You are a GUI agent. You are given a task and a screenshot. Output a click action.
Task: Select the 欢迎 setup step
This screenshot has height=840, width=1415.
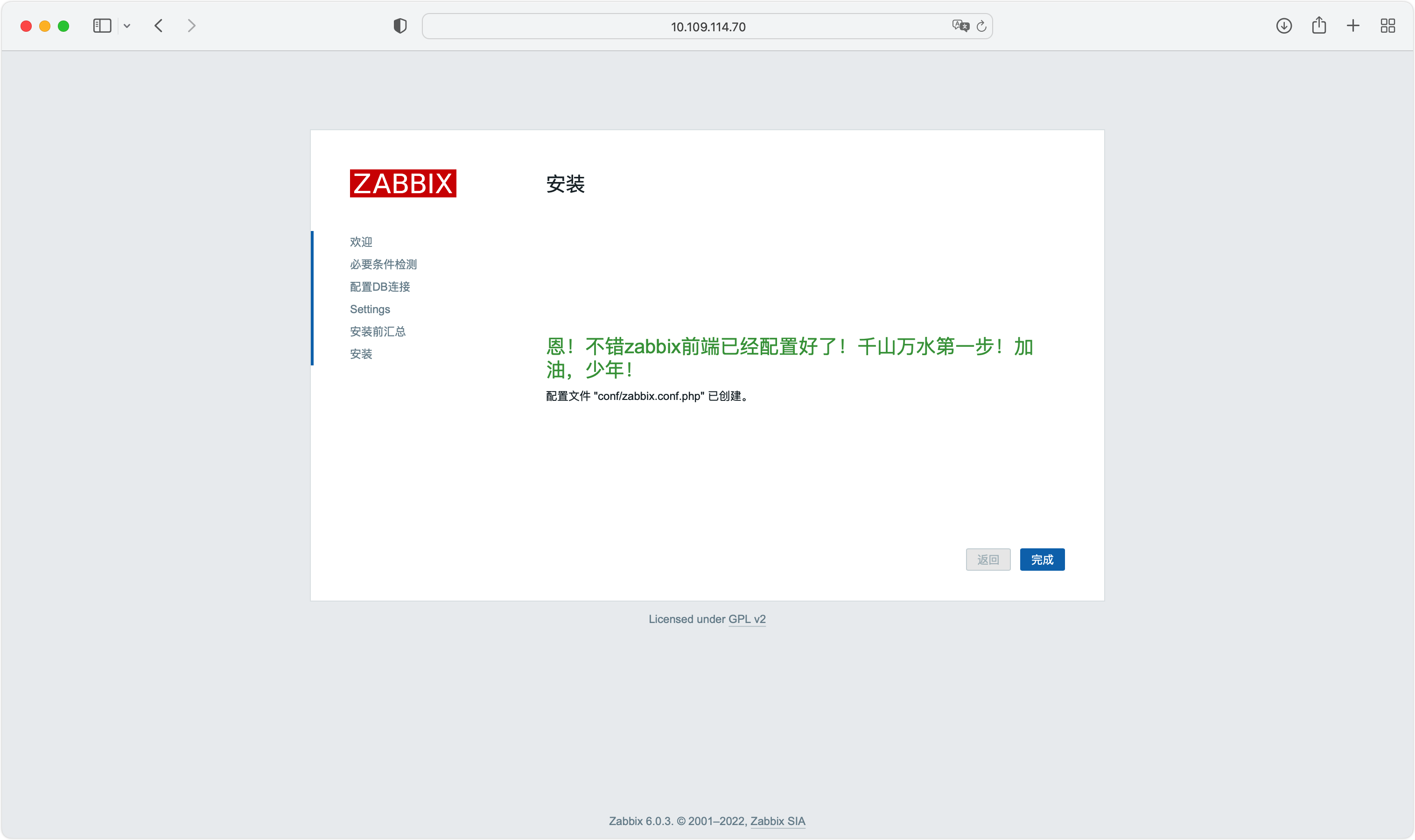(x=361, y=242)
